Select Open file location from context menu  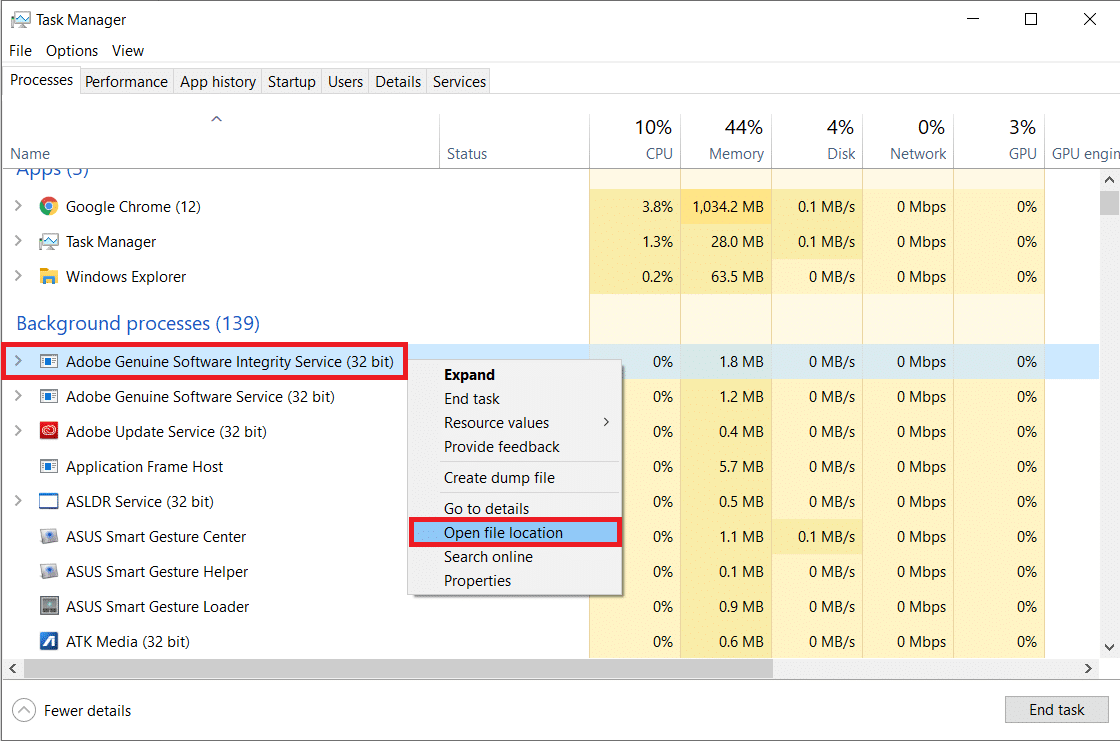click(503, 533)
